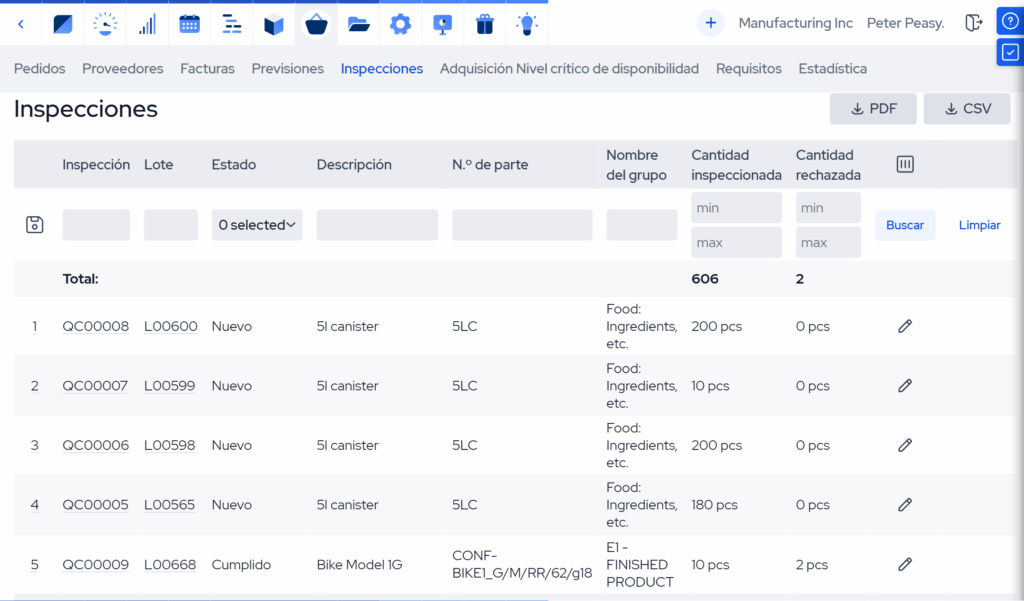Click the lightbulb ideas icon
The height and width of the screenshot is (601, 1024).
point(526,23)
